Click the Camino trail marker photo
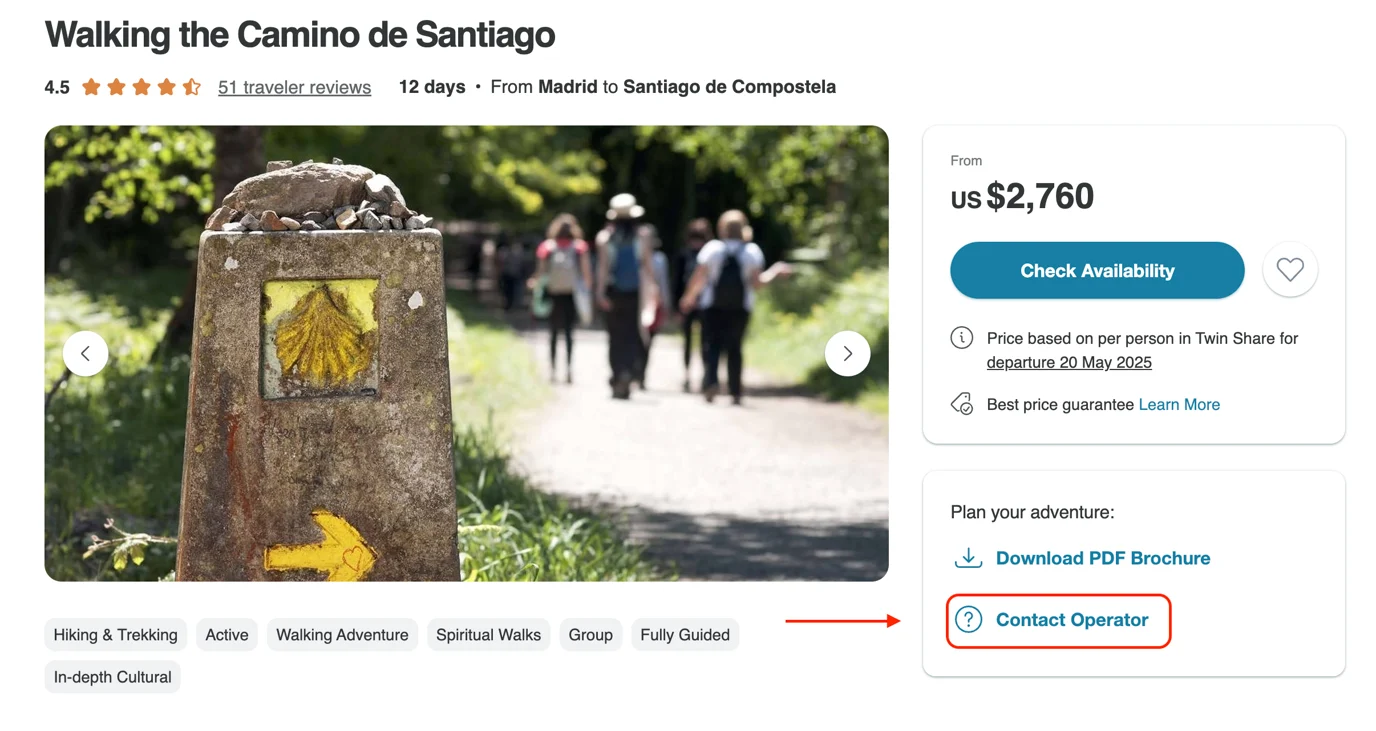This screenshot has width=1376, height=731. 466,353
